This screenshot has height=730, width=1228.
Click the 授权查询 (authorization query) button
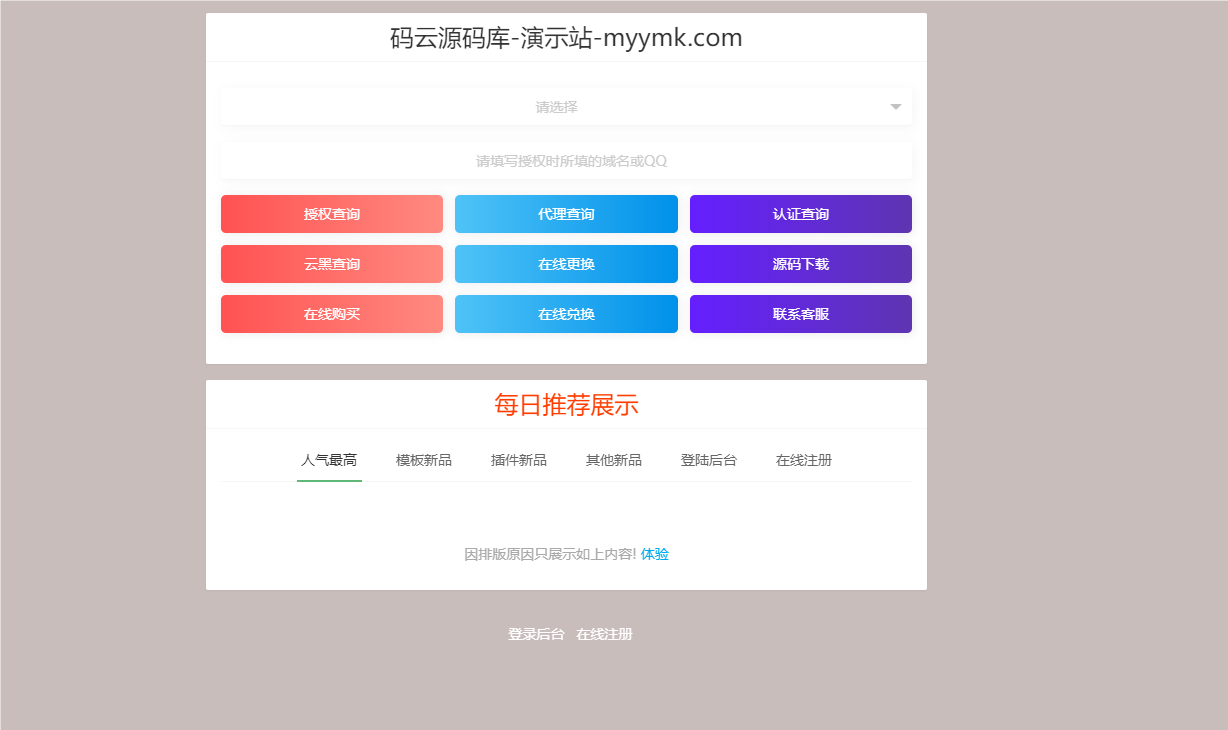click(x=331, y=213)
